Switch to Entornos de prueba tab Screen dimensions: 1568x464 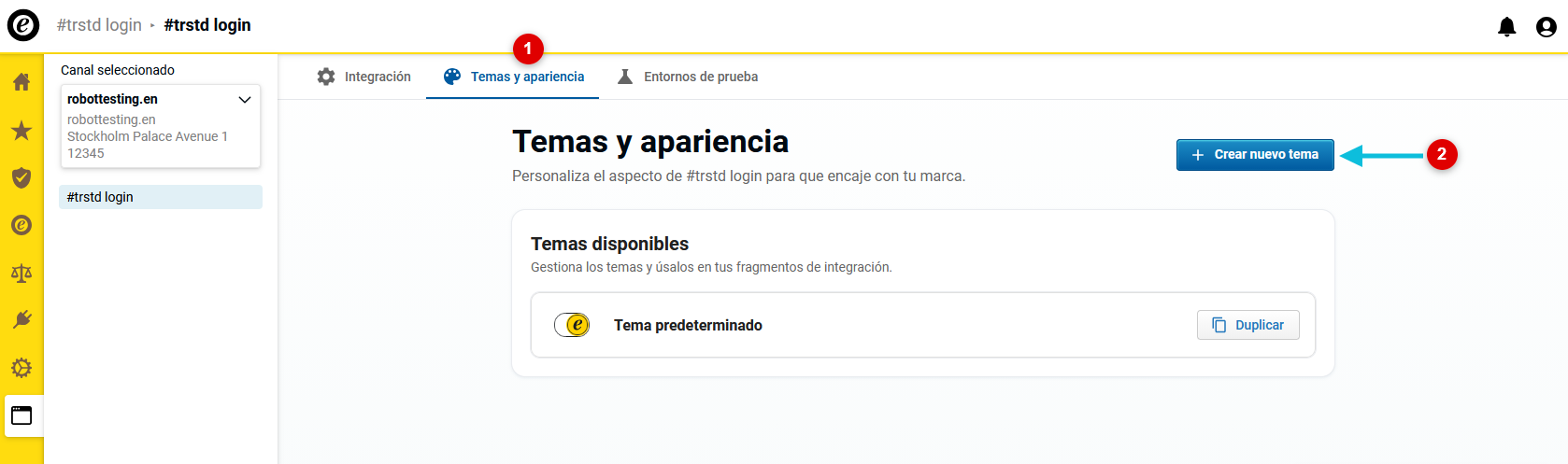pyautogui.click(x=688, y=77)
